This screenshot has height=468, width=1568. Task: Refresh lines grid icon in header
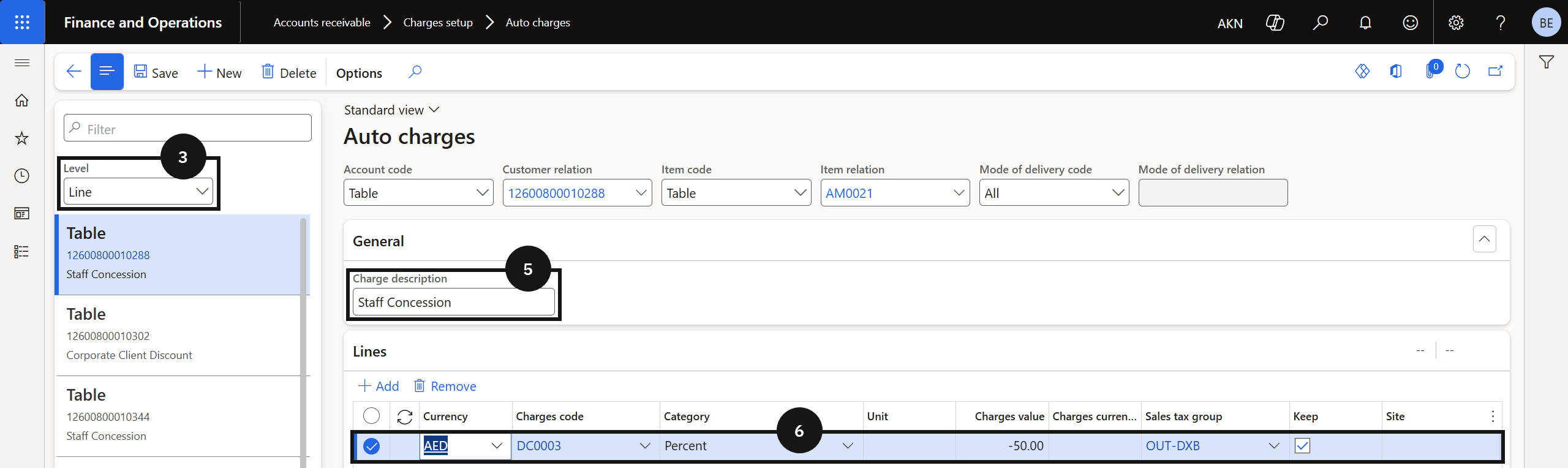point(404,417)
